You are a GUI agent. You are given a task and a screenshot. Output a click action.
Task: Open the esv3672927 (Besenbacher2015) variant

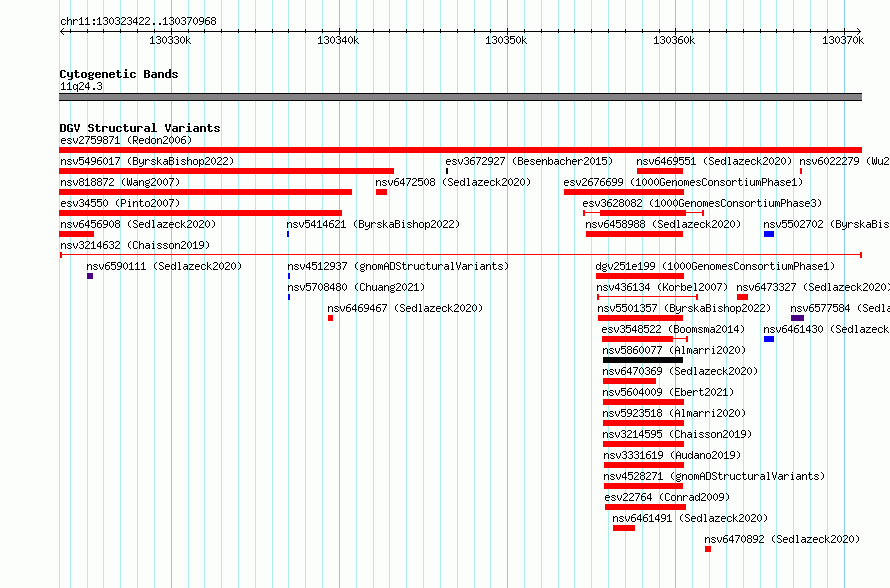coord(529,161)
